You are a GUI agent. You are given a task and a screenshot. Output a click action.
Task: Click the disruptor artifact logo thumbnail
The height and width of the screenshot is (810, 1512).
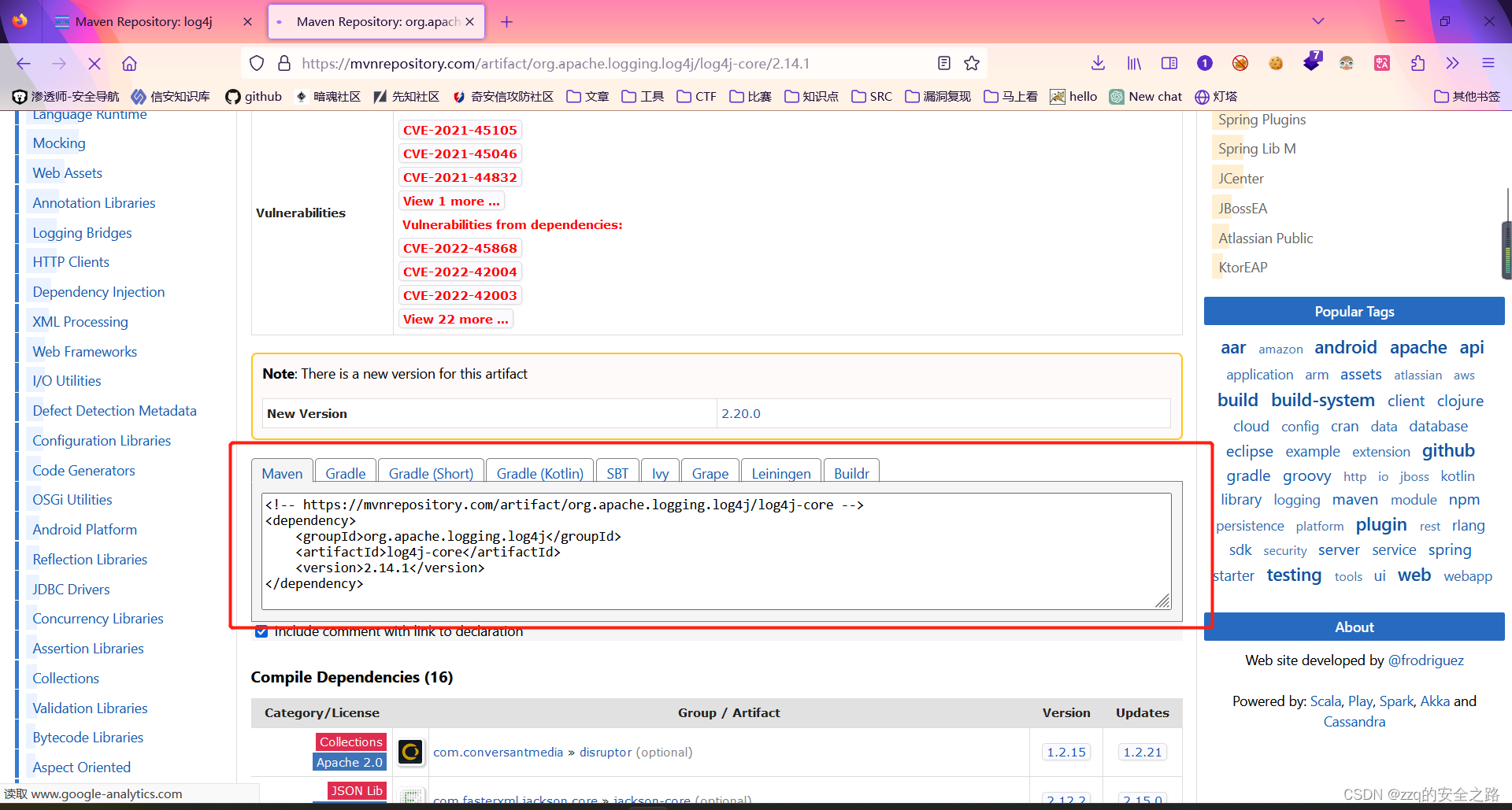410,752
